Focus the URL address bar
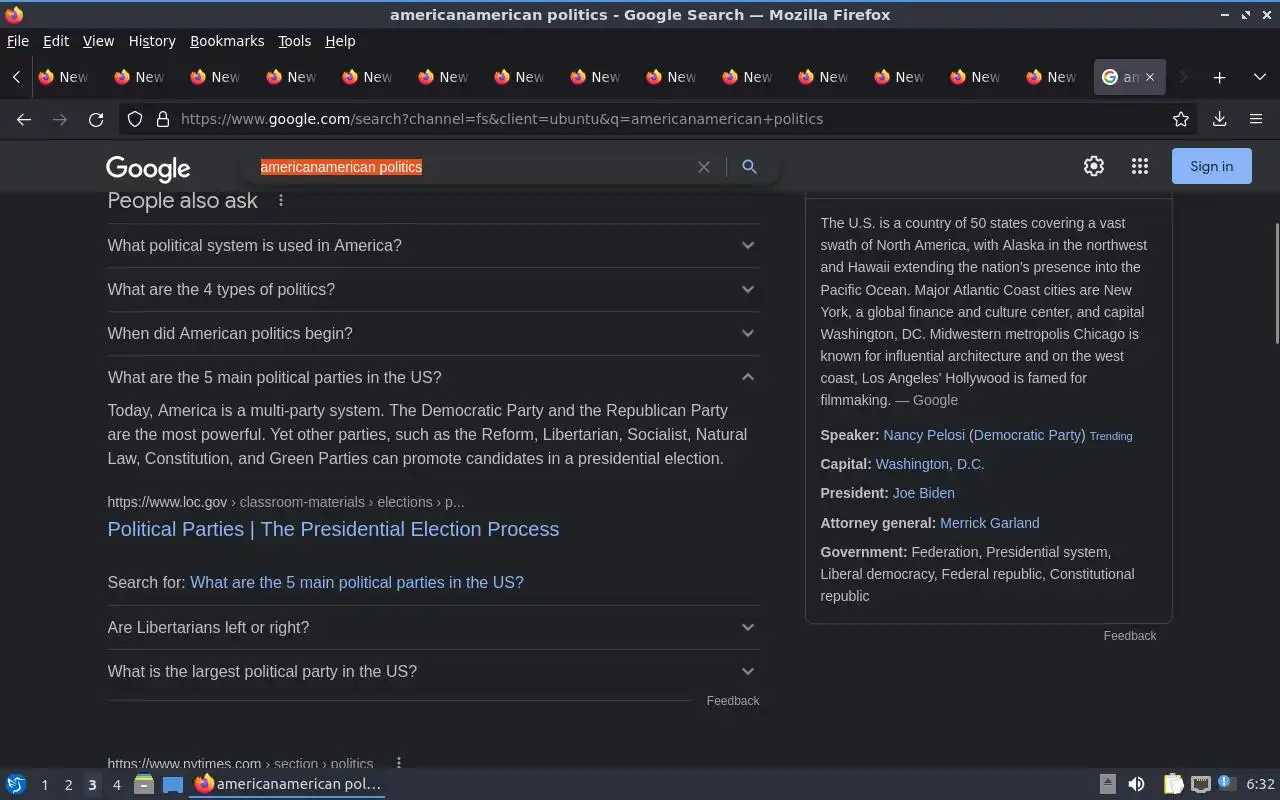Image resolution: width=1280 pixels, height=800 pixels. (x=660, y=119)
